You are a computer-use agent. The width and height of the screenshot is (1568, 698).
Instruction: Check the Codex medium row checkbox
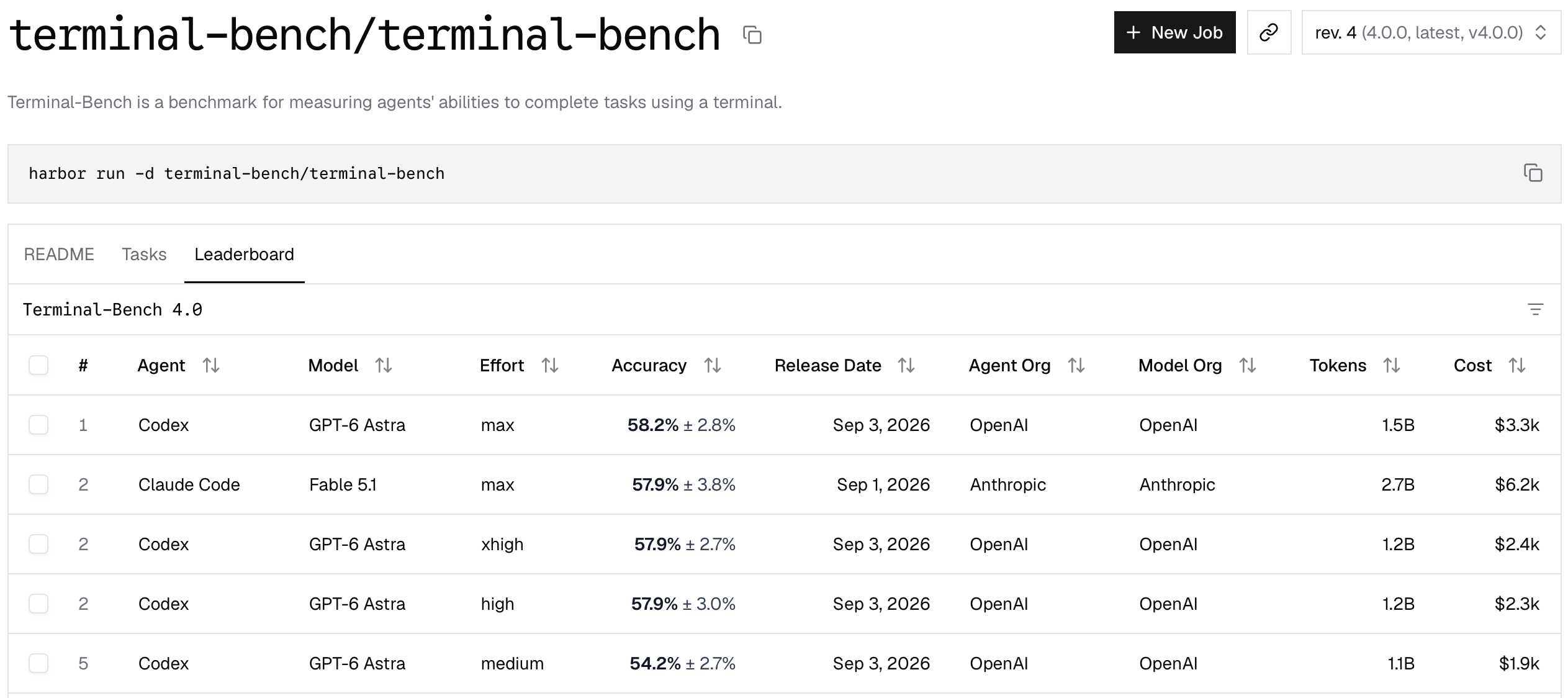[38, 663]
